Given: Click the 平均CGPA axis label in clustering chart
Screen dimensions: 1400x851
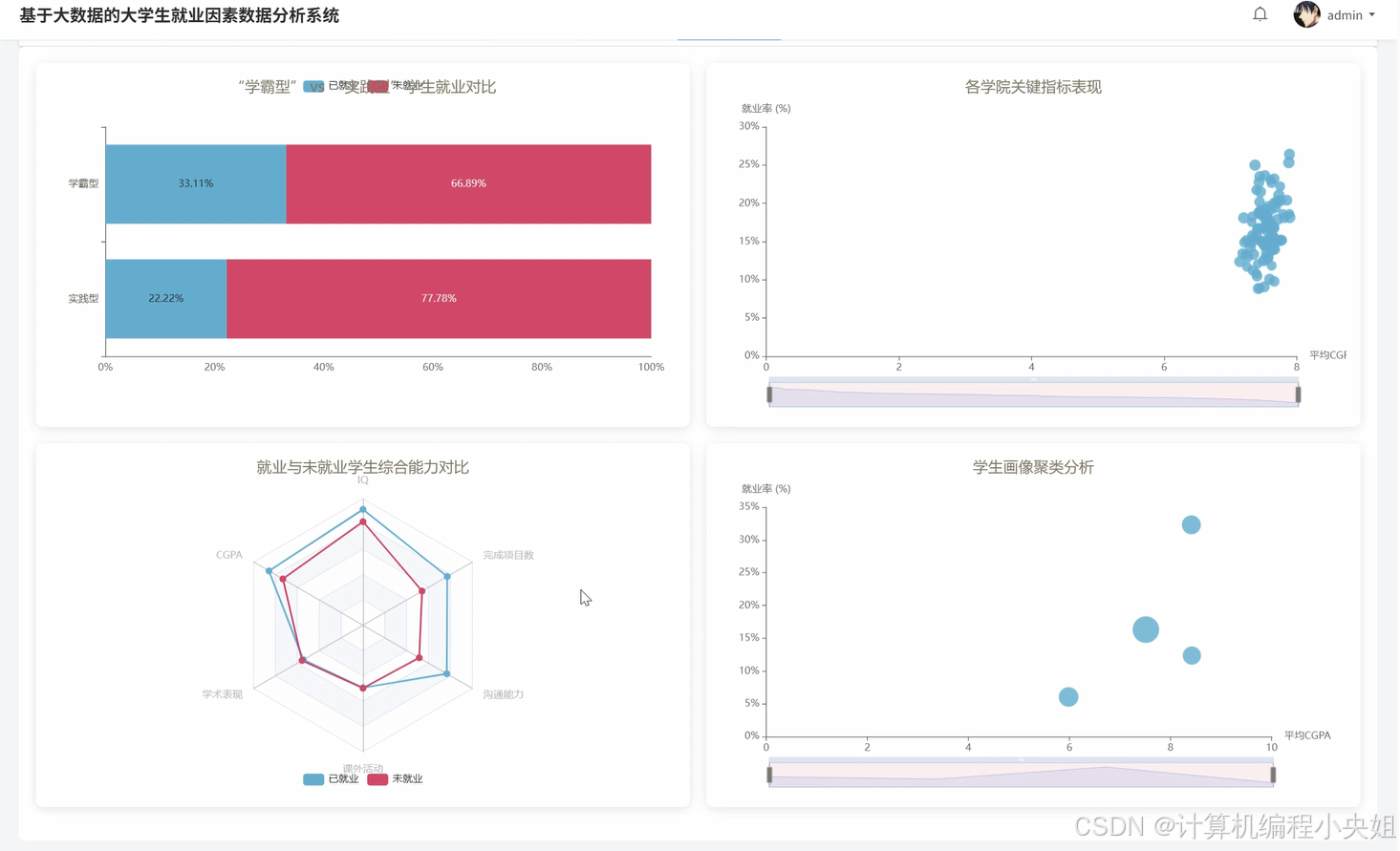Looking at the screenshot, I should [x=1307, y=735].
